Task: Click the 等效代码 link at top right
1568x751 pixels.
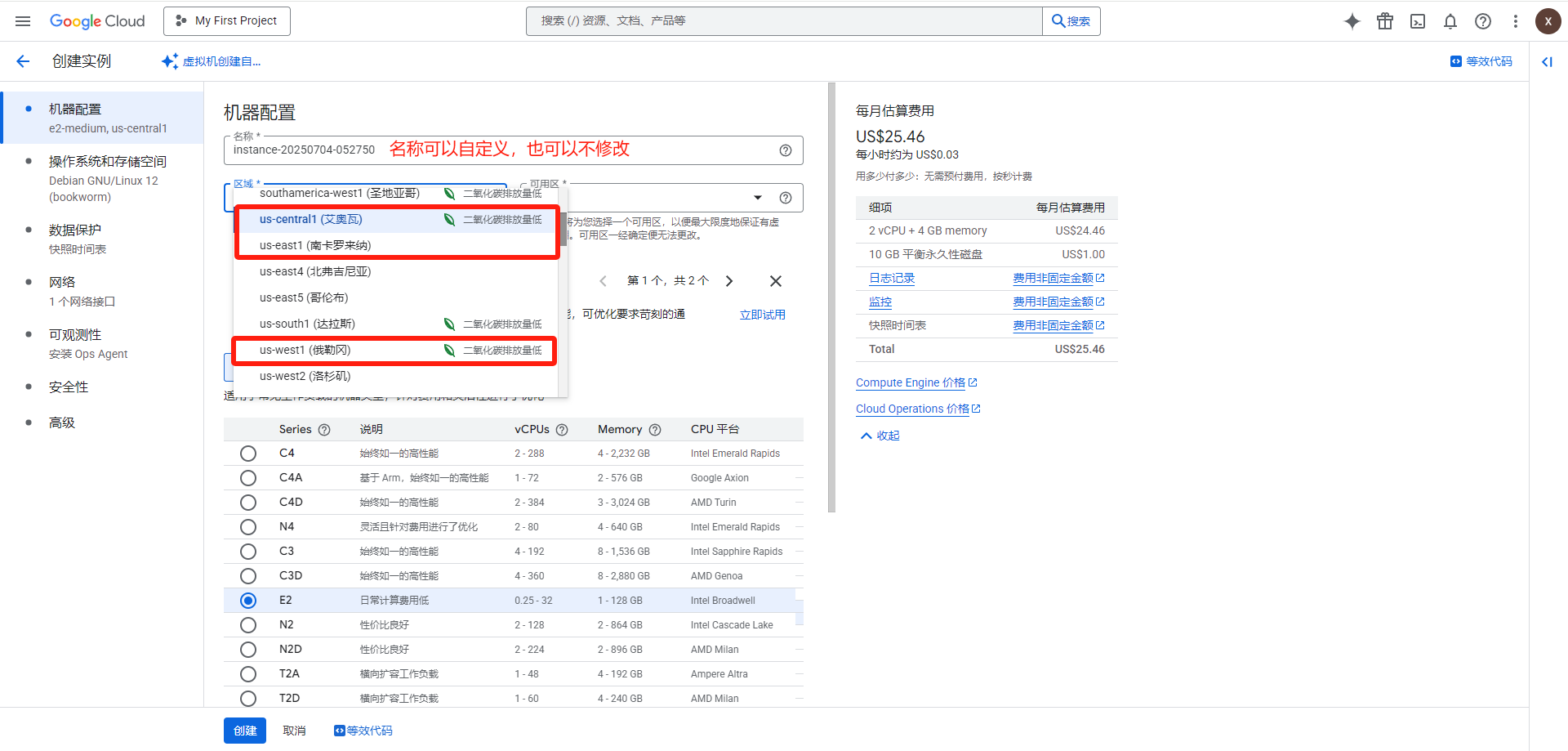Action: pyautogui.click(x=1481, y=61)
